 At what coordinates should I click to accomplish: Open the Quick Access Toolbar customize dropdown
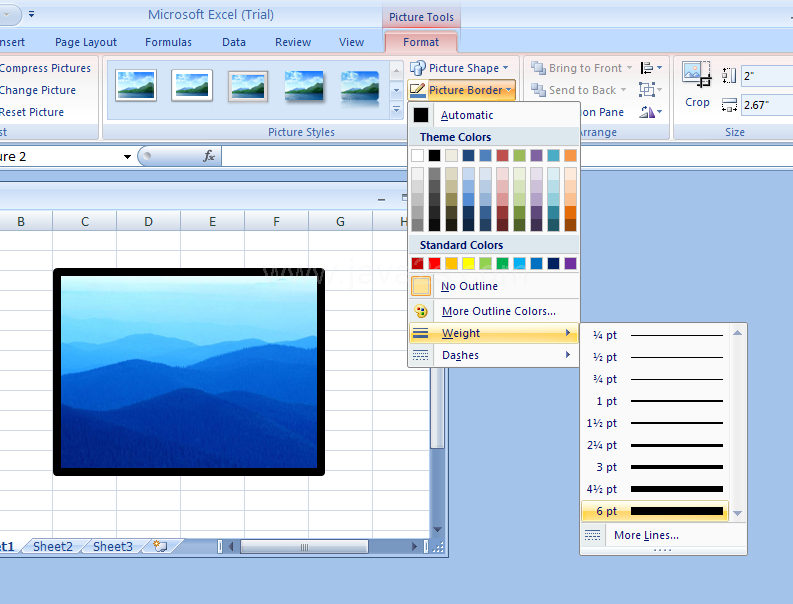tap(31, 14)
